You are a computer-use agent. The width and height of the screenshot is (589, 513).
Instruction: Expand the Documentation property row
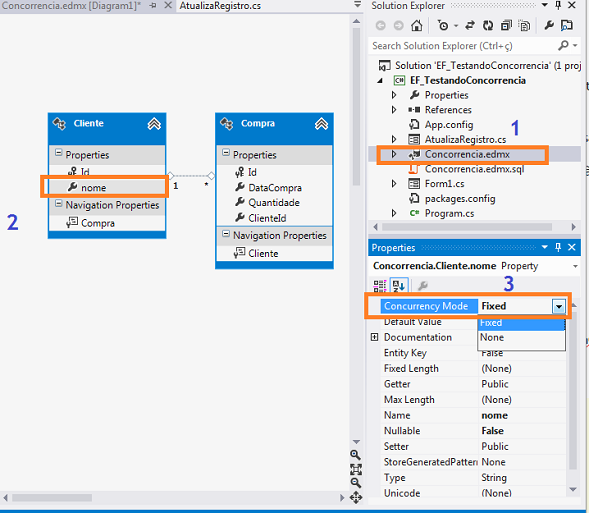(x=374, y=337)
